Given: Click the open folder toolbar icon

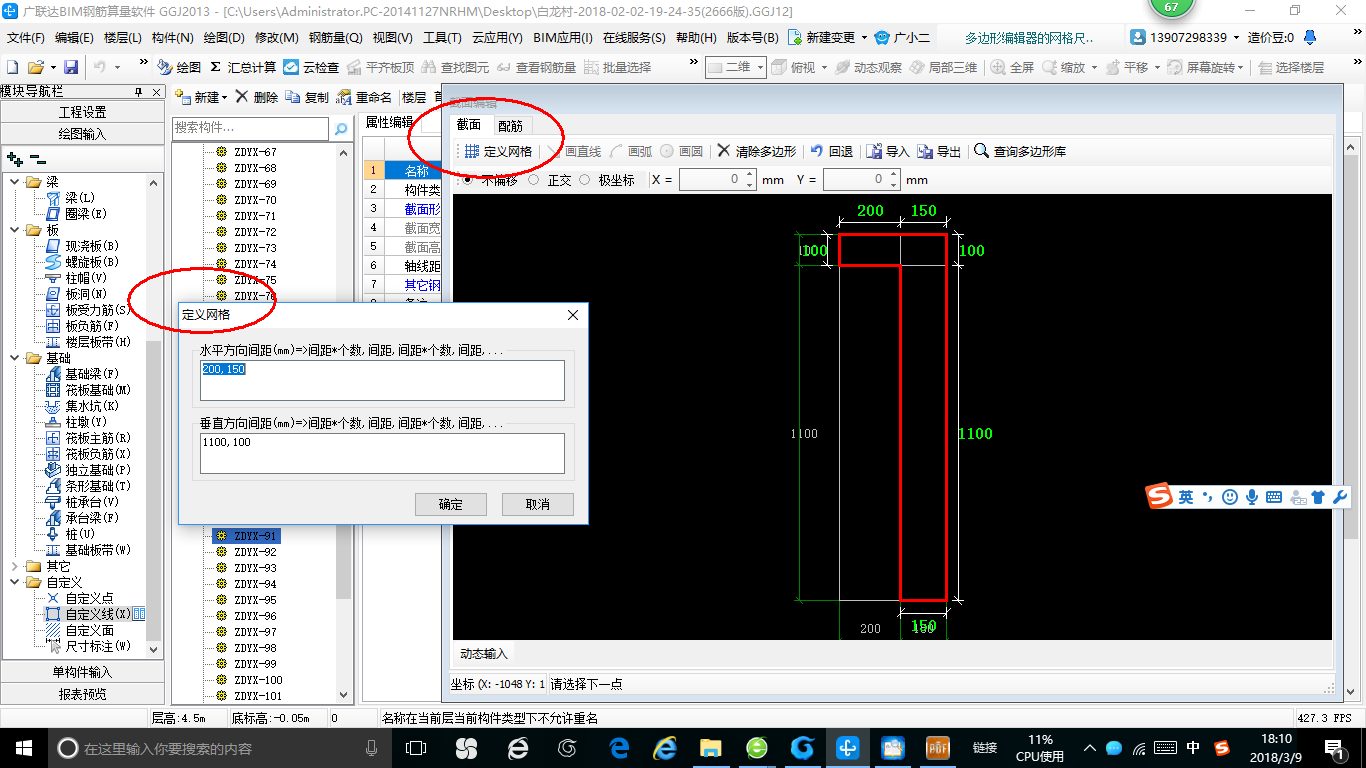Looking at the screenshot, I should pos(36,67).
